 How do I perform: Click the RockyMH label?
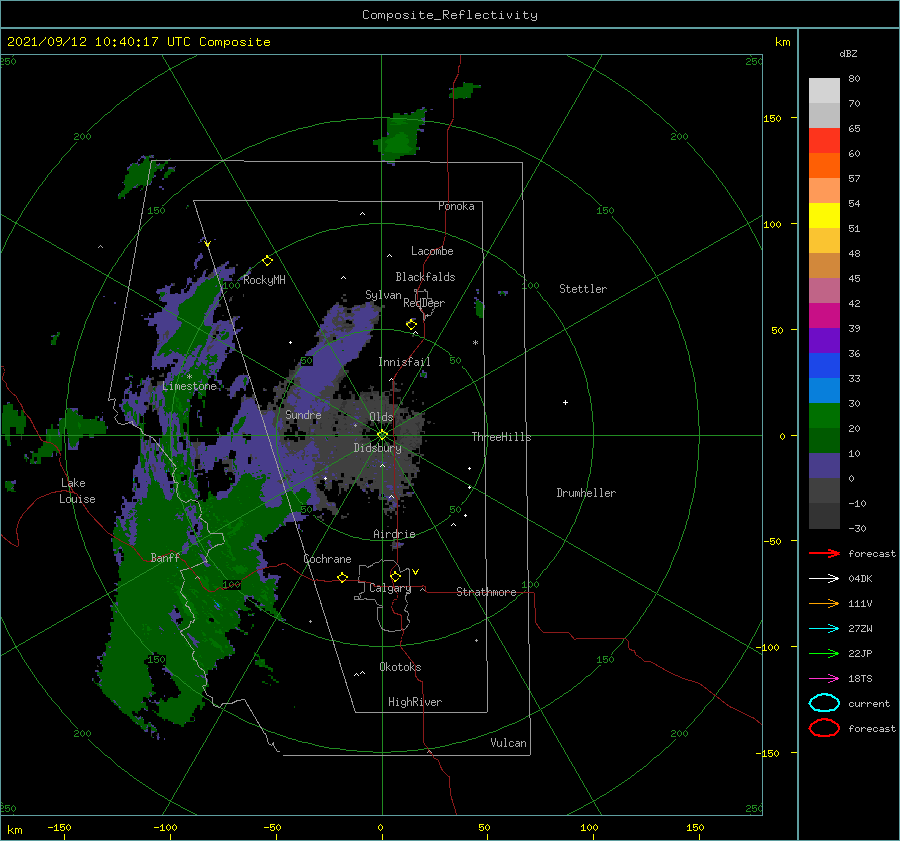click(264, 280)
